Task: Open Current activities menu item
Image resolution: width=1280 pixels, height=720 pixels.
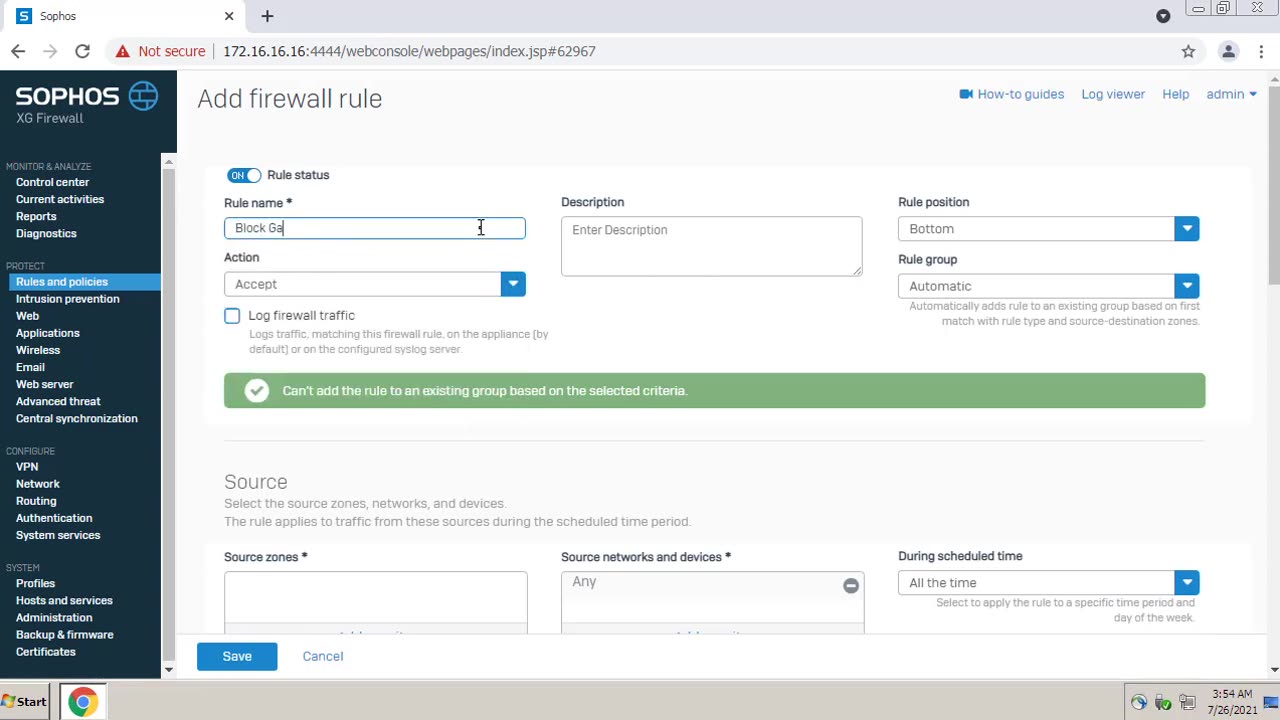Action: pyautogui.click(x=60, y=199)
